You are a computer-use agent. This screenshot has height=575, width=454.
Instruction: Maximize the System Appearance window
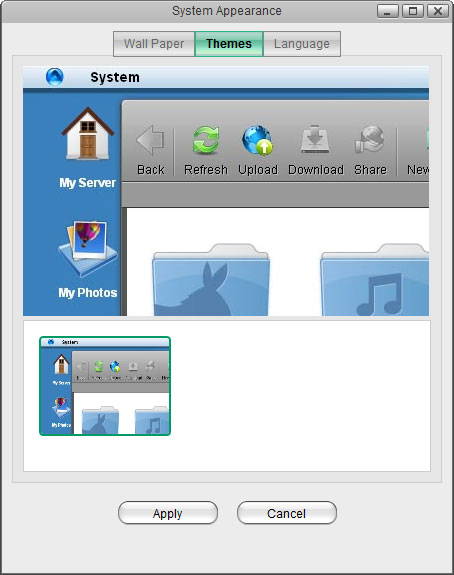pyautogui.click(x=413, y=11)
